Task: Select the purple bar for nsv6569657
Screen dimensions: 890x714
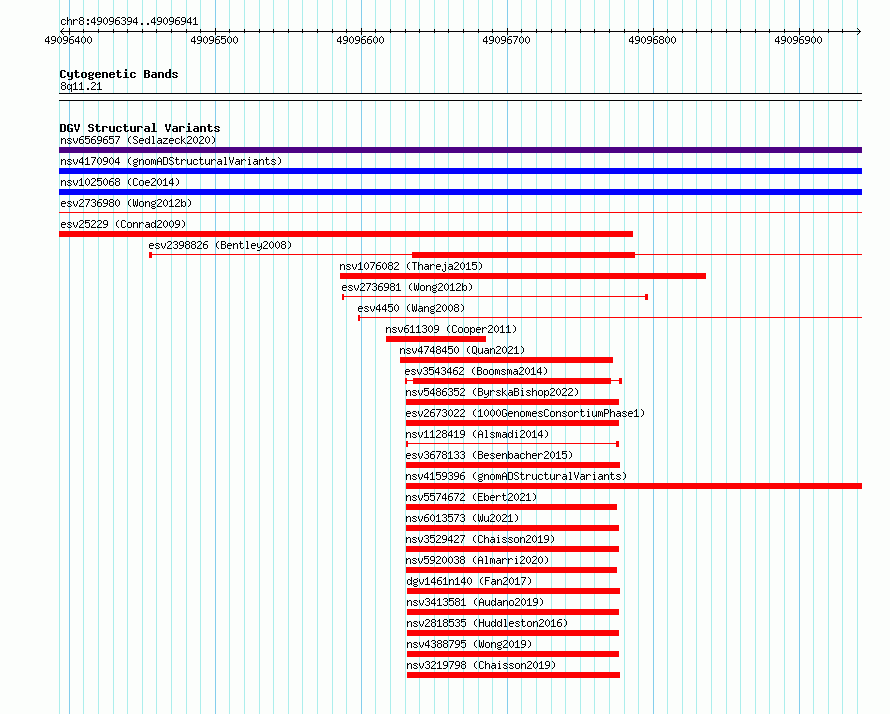Action: pyautogui.click(x=460, y=150)
